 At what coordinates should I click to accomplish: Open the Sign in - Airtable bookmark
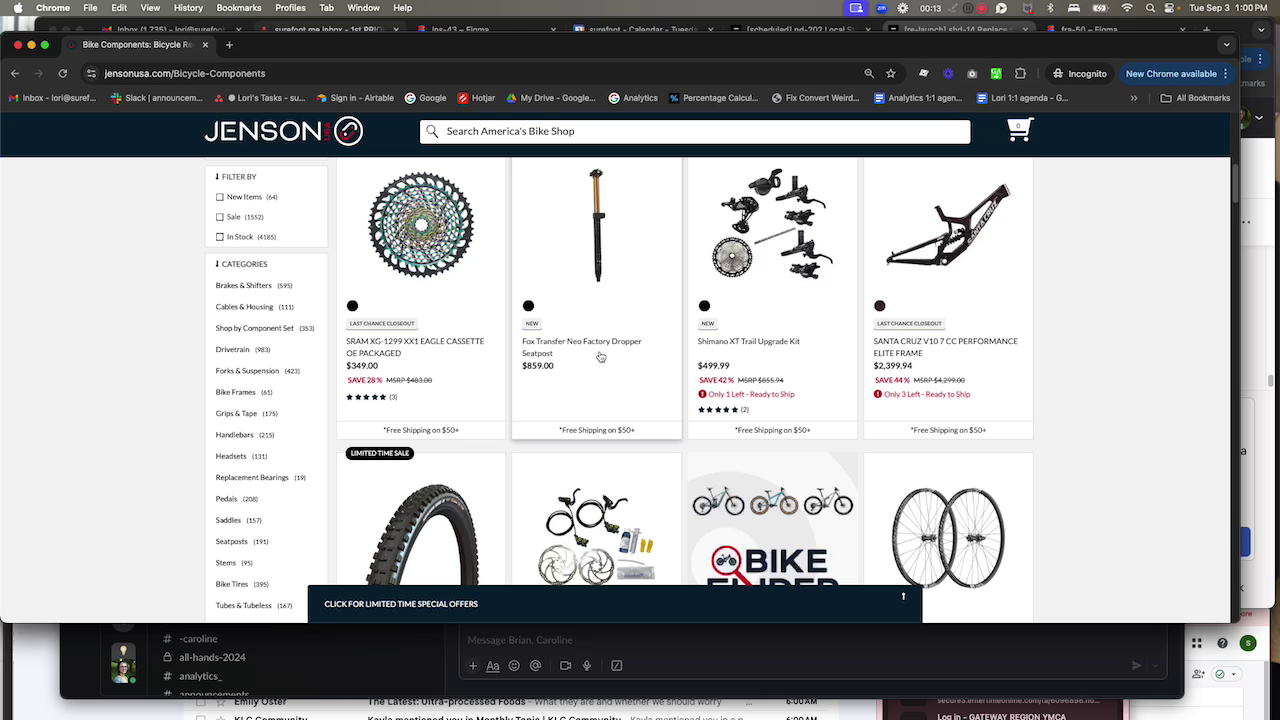(355, 98)
